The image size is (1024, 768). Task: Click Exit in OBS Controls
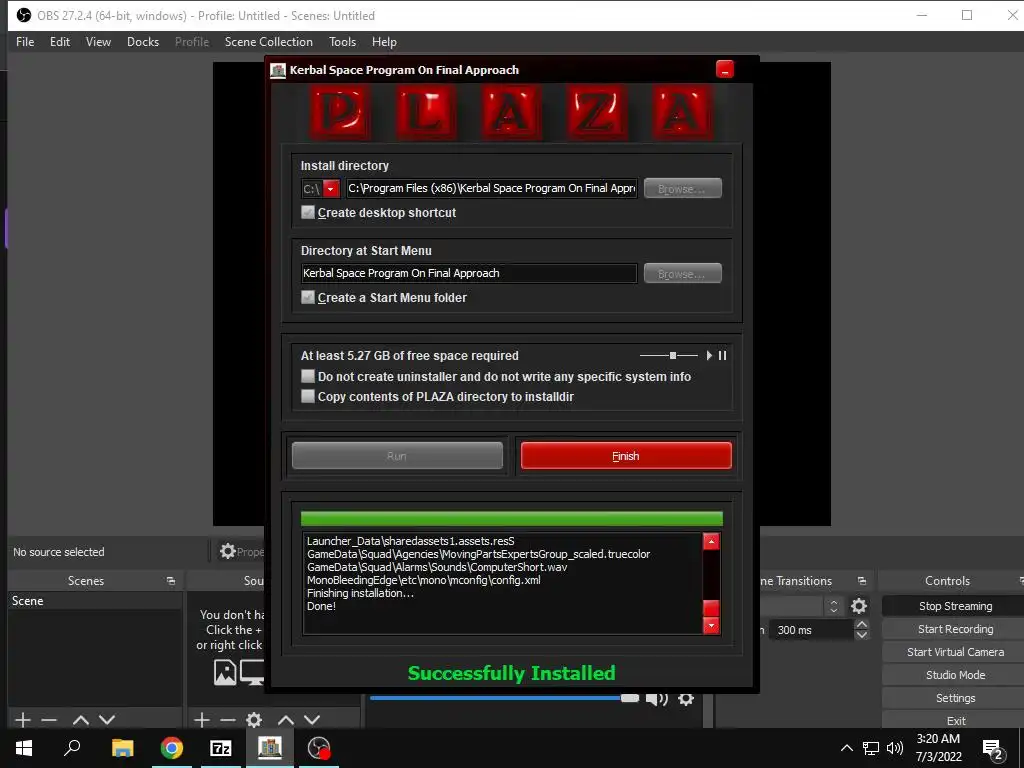(955, 720)
